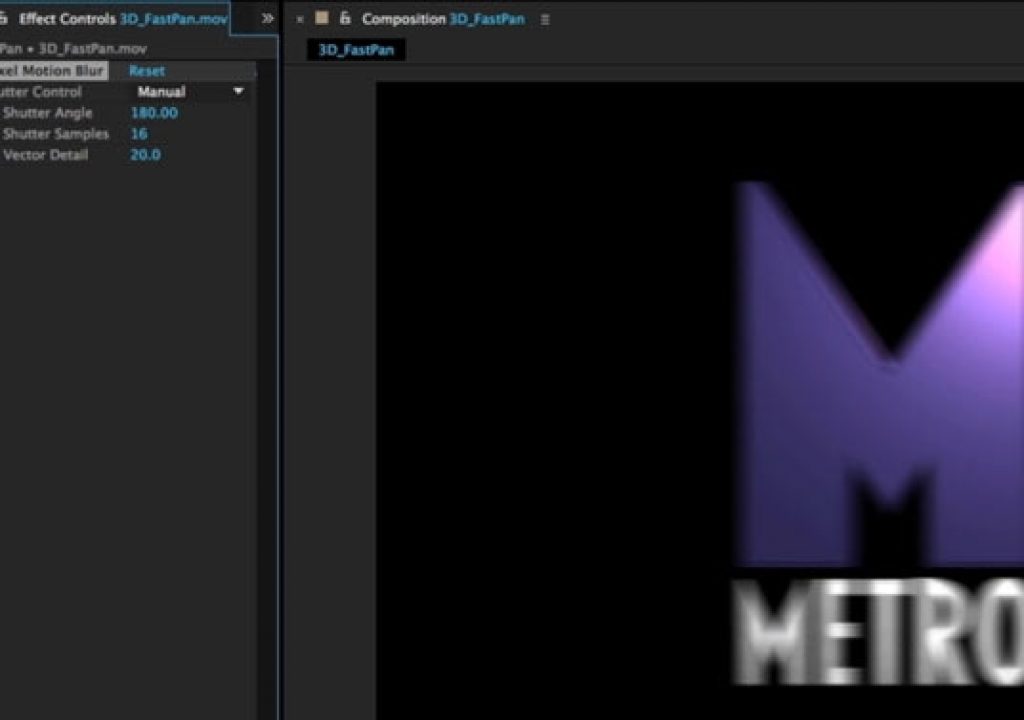Toggle the Composition panel lock icon
This screenshot has height=720, width=1024.
click(x=345, y=18)
